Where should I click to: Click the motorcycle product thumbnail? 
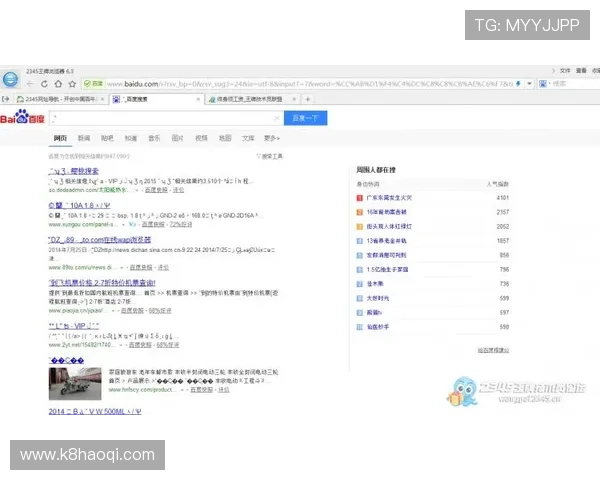coord(75,384)
